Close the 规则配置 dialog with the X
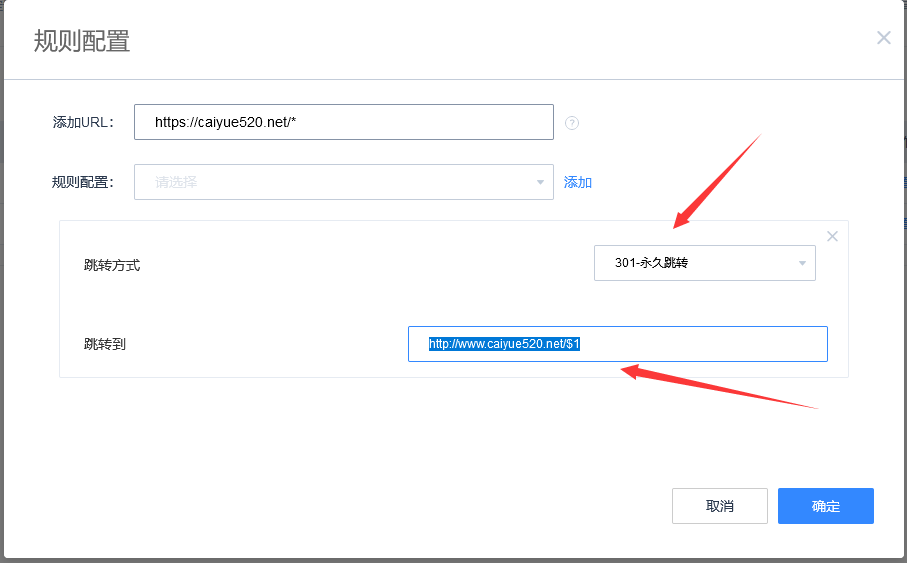The width and height of the screenshot is (907, 563). point(883,38)
